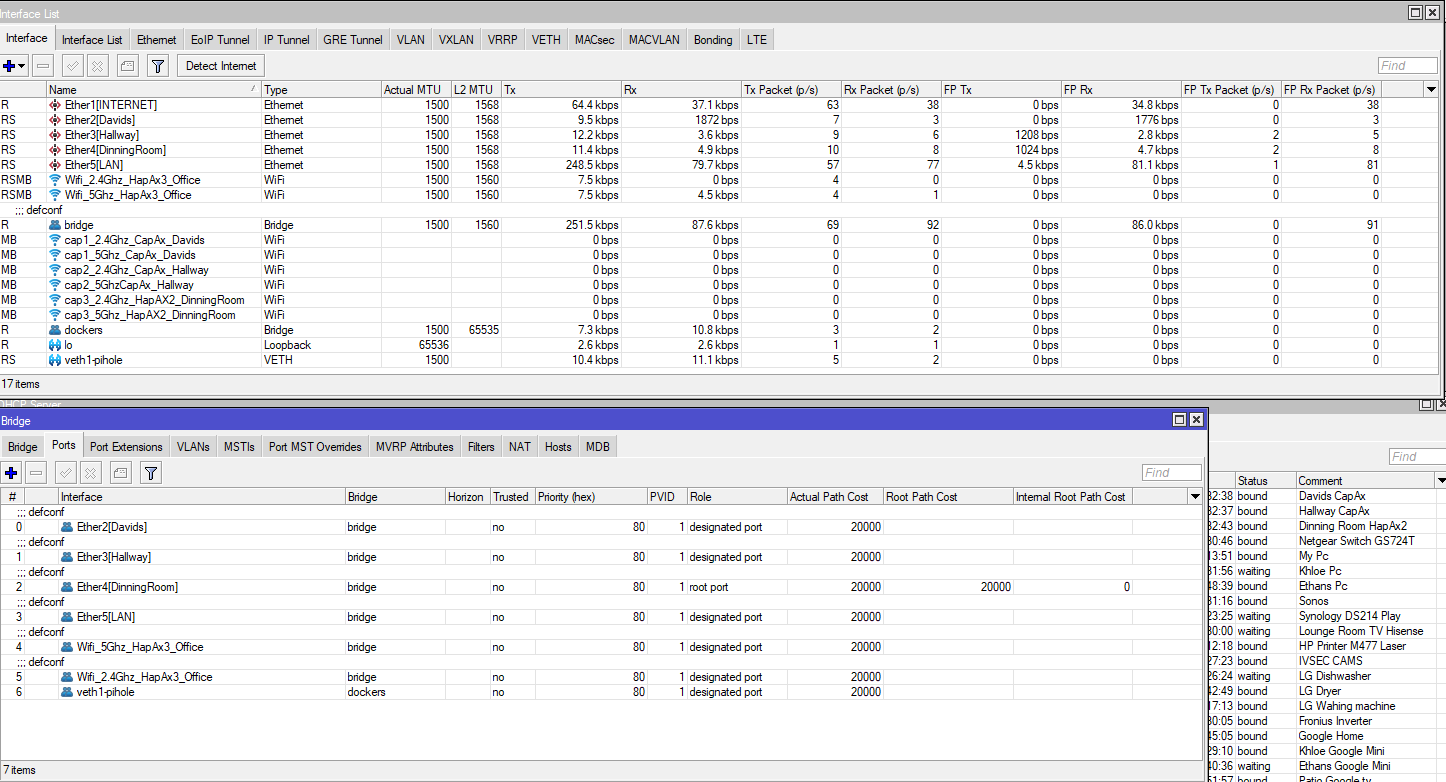Sort by the PVID column in Bridge Ports
The width and height of the screenshot is (1446, 782).
click(666, 497)
